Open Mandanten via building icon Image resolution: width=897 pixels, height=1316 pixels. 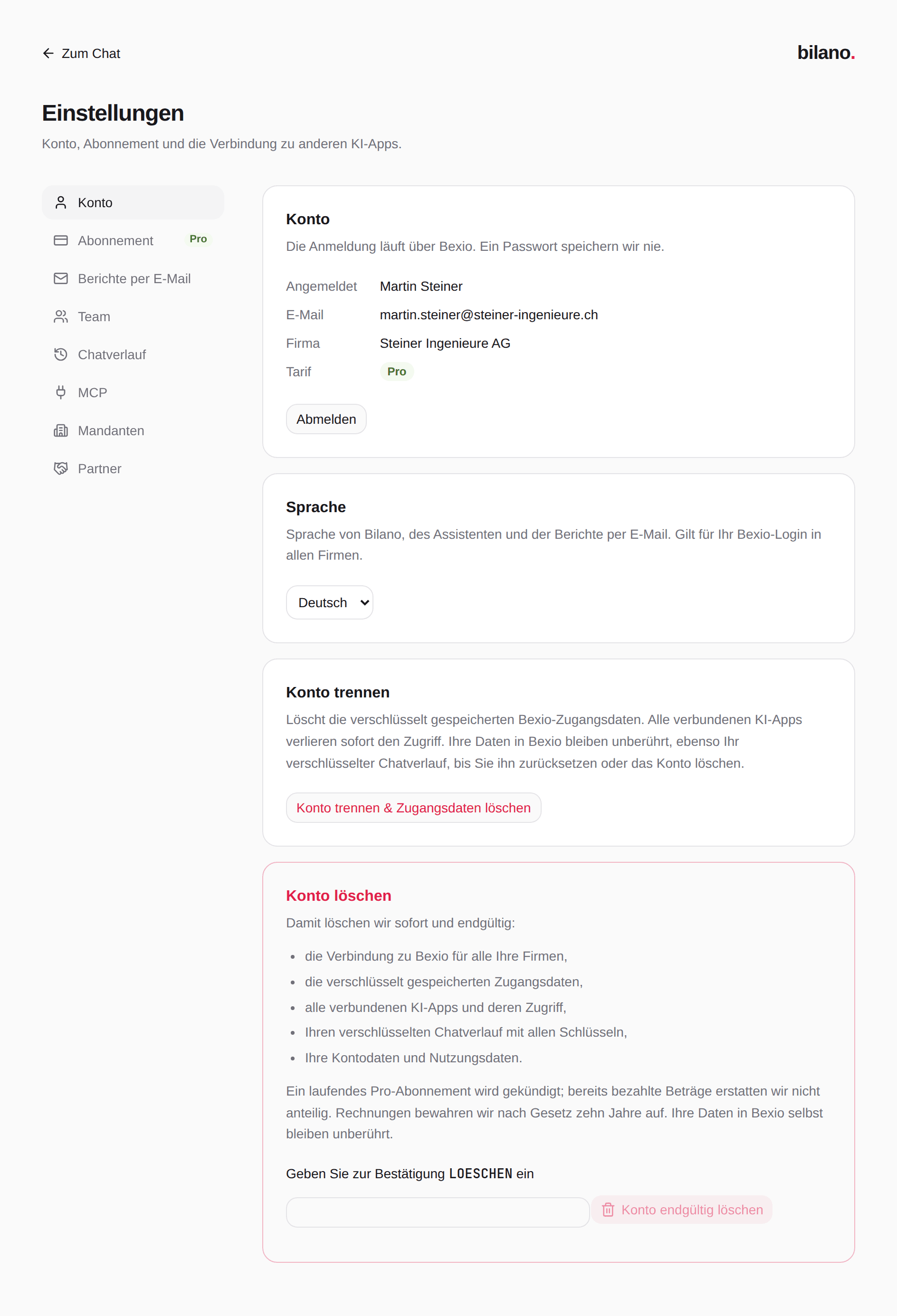(61, 430)
